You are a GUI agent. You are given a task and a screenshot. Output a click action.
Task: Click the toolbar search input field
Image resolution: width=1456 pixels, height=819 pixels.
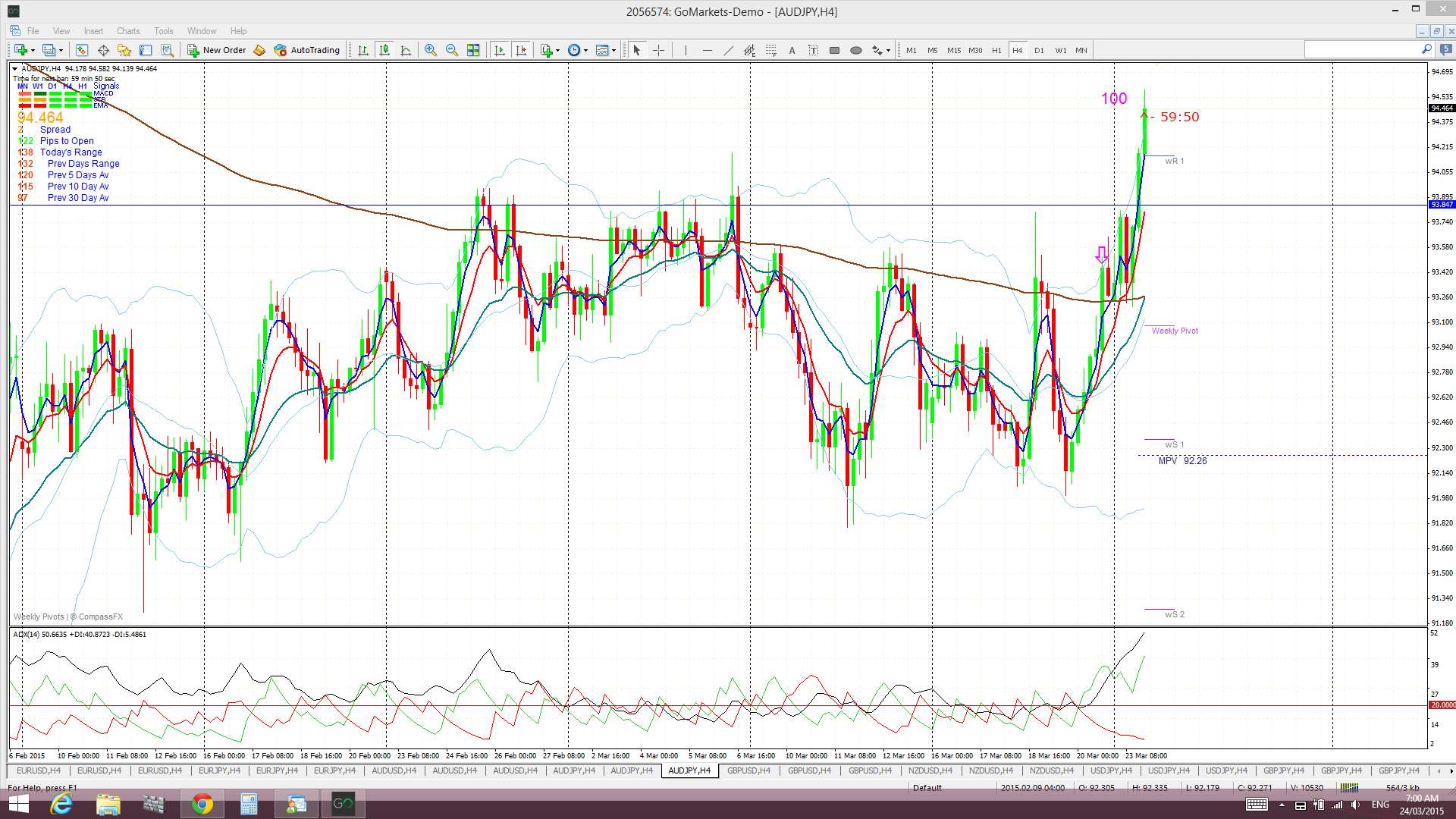point(1362,50)
